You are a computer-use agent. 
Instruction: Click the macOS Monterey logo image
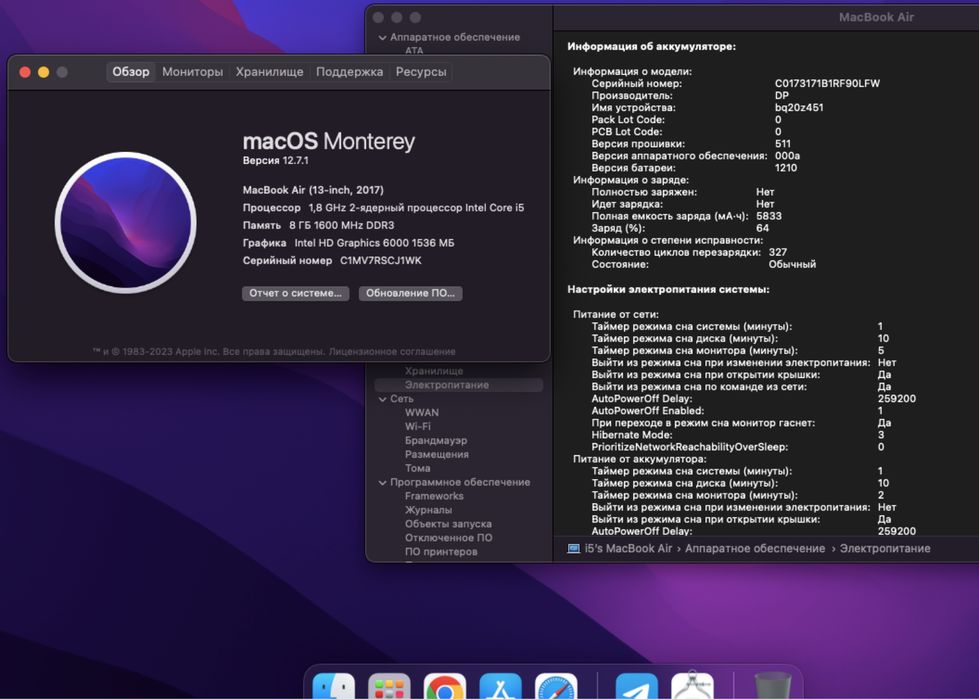125,222
